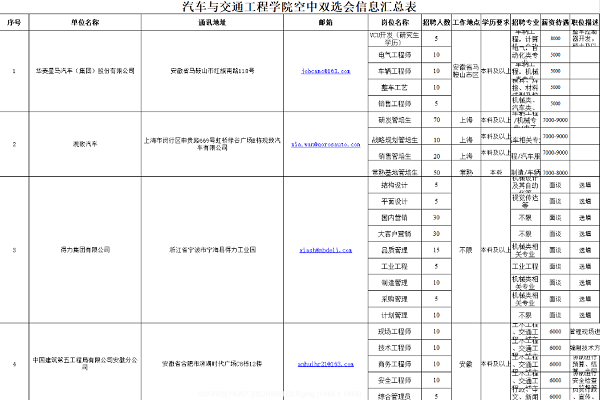Image resolution: width=600 pixels, height=400 pixels.
Task: Select the 通讯地址 column header
Action: (x=212, y=22)
